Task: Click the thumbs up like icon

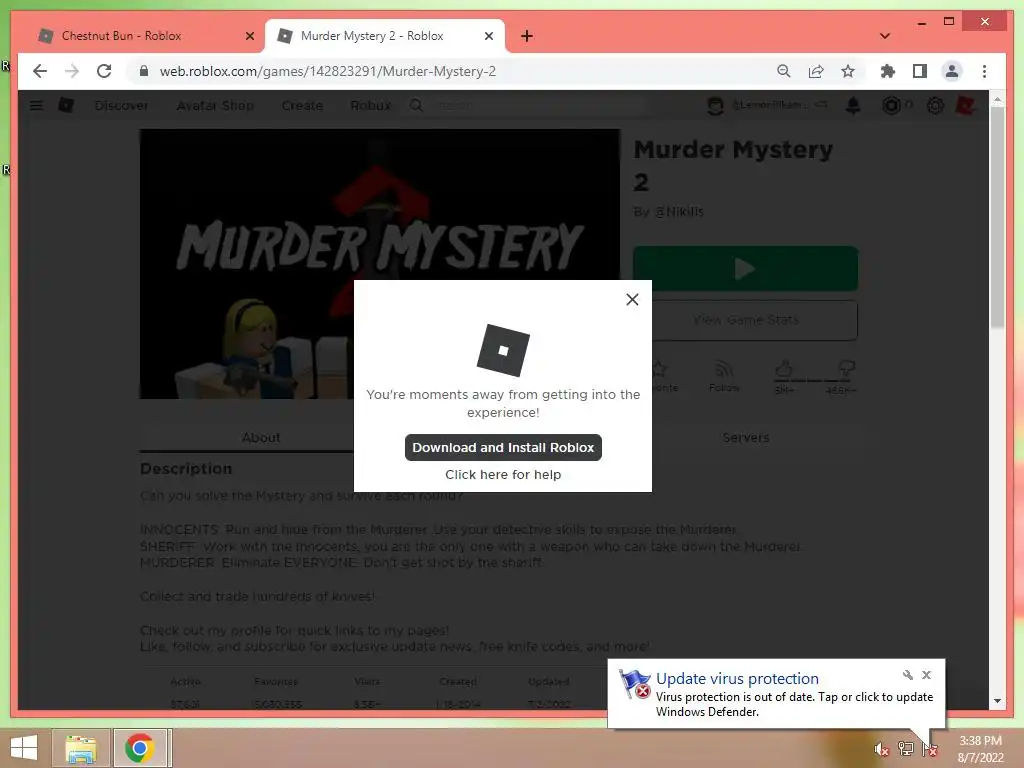Action: click(784, 369)
